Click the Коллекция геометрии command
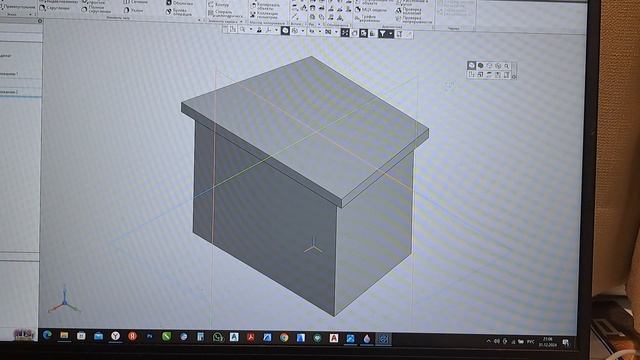 [264, 15]
